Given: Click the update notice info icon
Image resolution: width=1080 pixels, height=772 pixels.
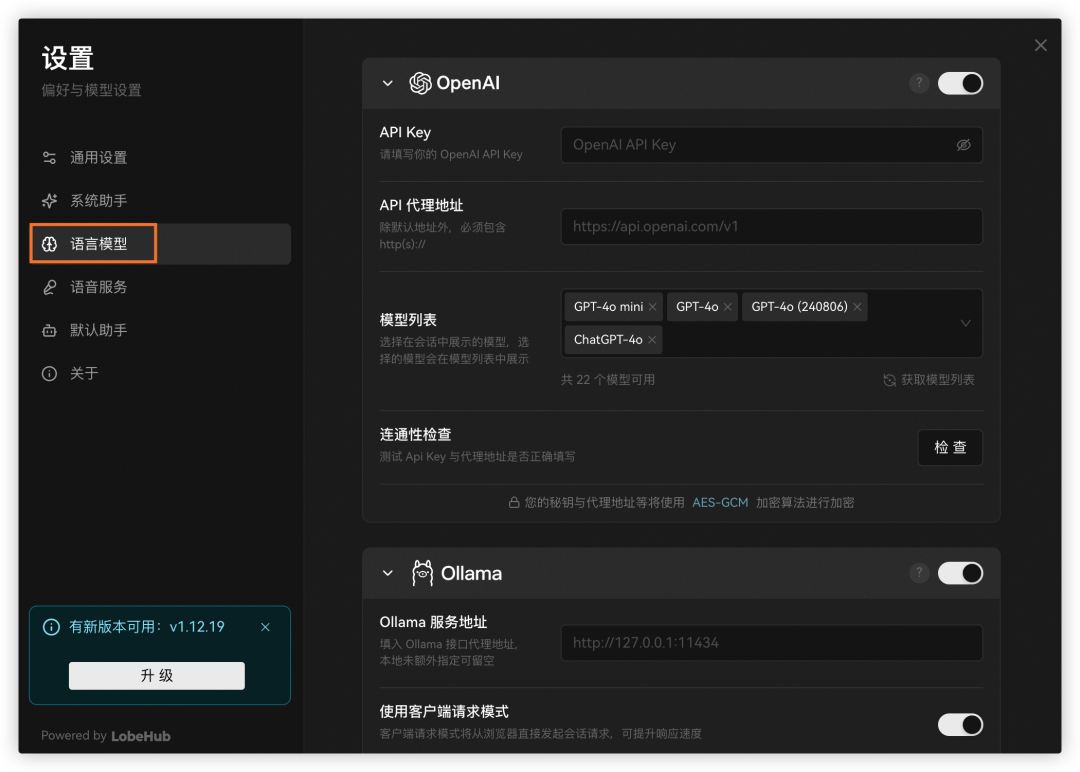Looking at the screenshot, I should point(51,627).
